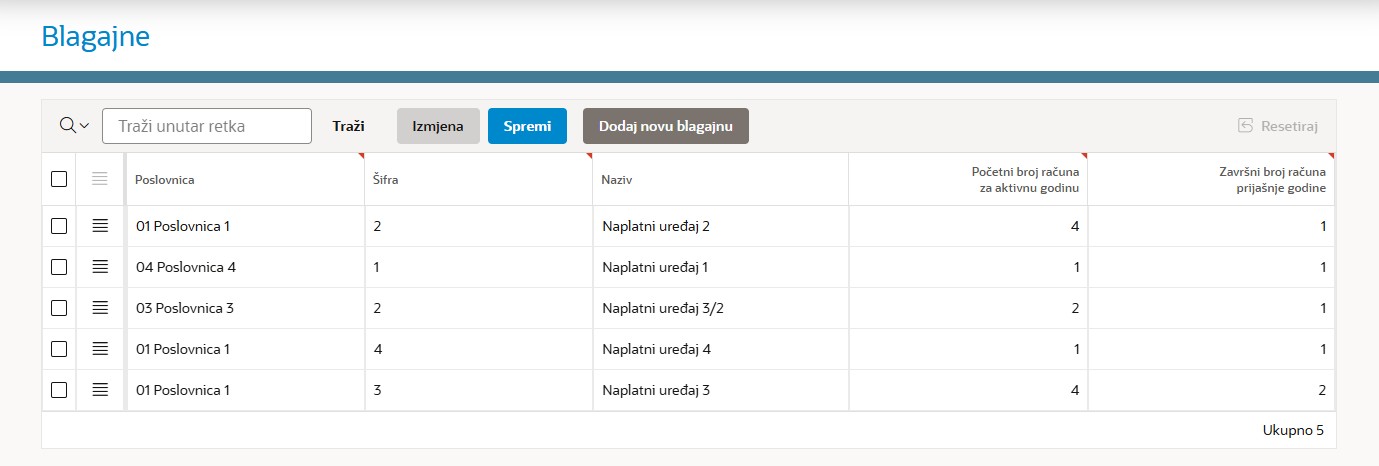The width and height of the screenshot is (1379, 466).
Task: Tick checkbox for Naplatni uređaj 4 row
Action: [59, 349]
